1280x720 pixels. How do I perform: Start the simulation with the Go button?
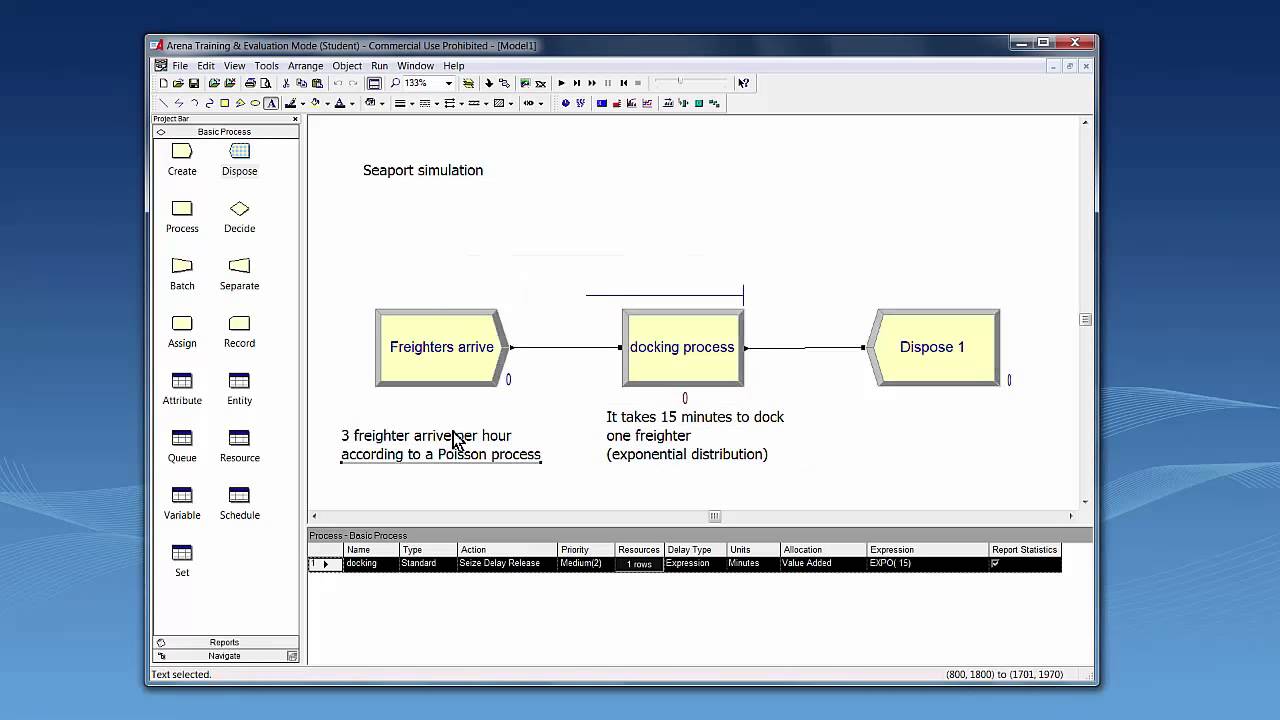(x=562, y=83)
